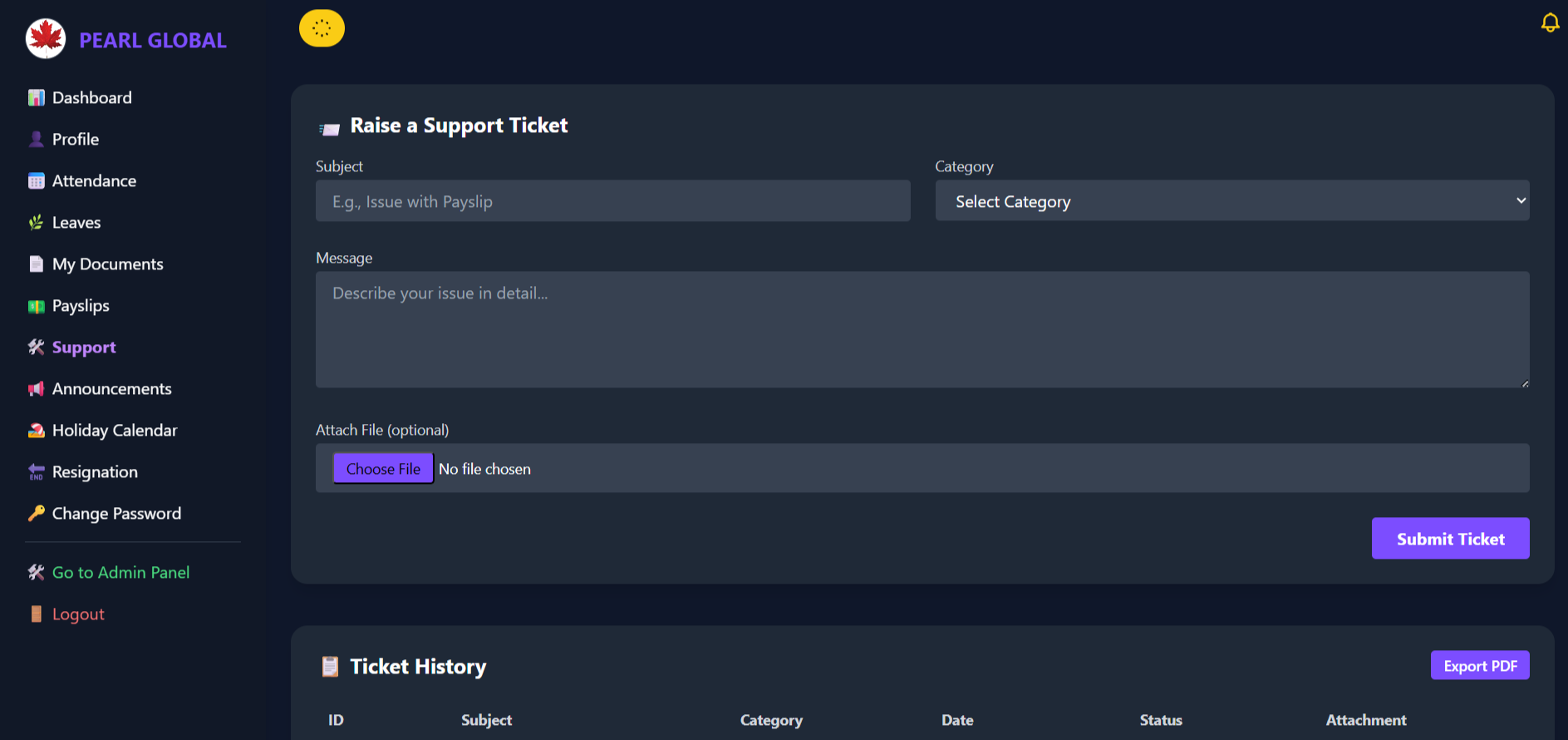This screenshot has width=1568, height=740.
Task: Export ticket history as PDF
Action: coord(1479,666)
